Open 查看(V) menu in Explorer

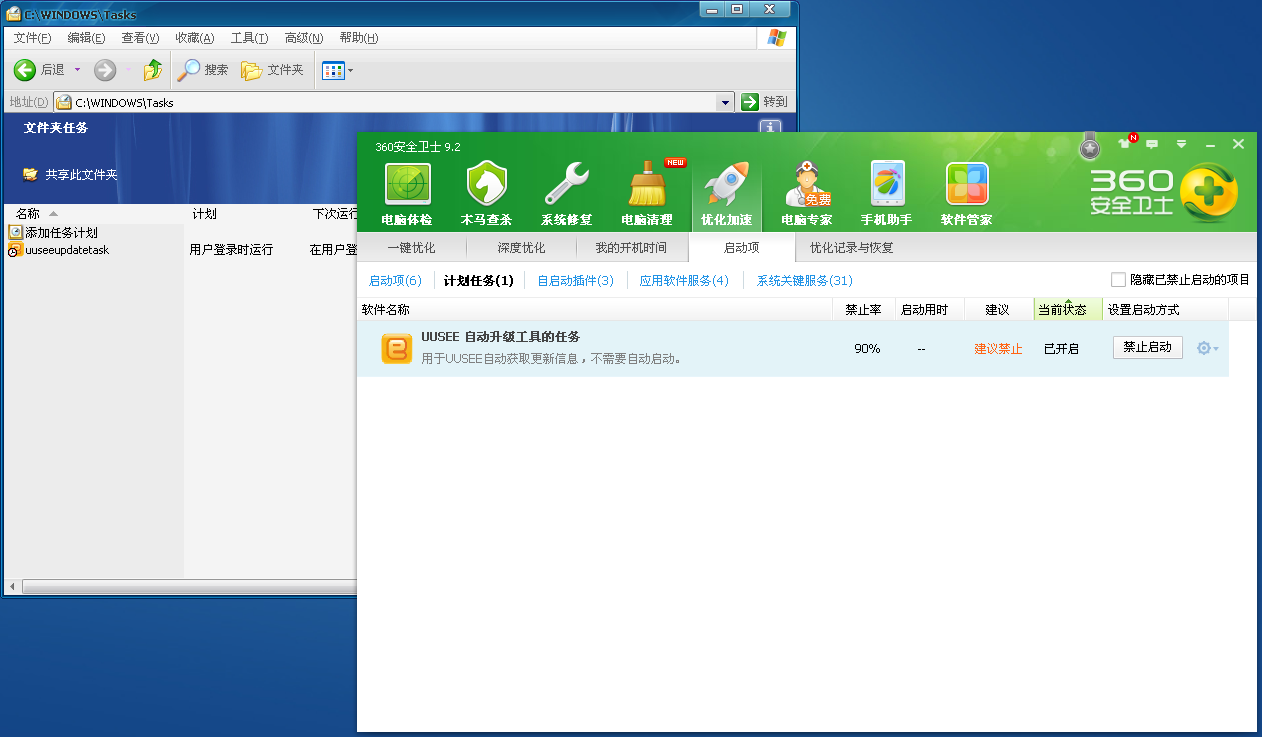[140, 38]
